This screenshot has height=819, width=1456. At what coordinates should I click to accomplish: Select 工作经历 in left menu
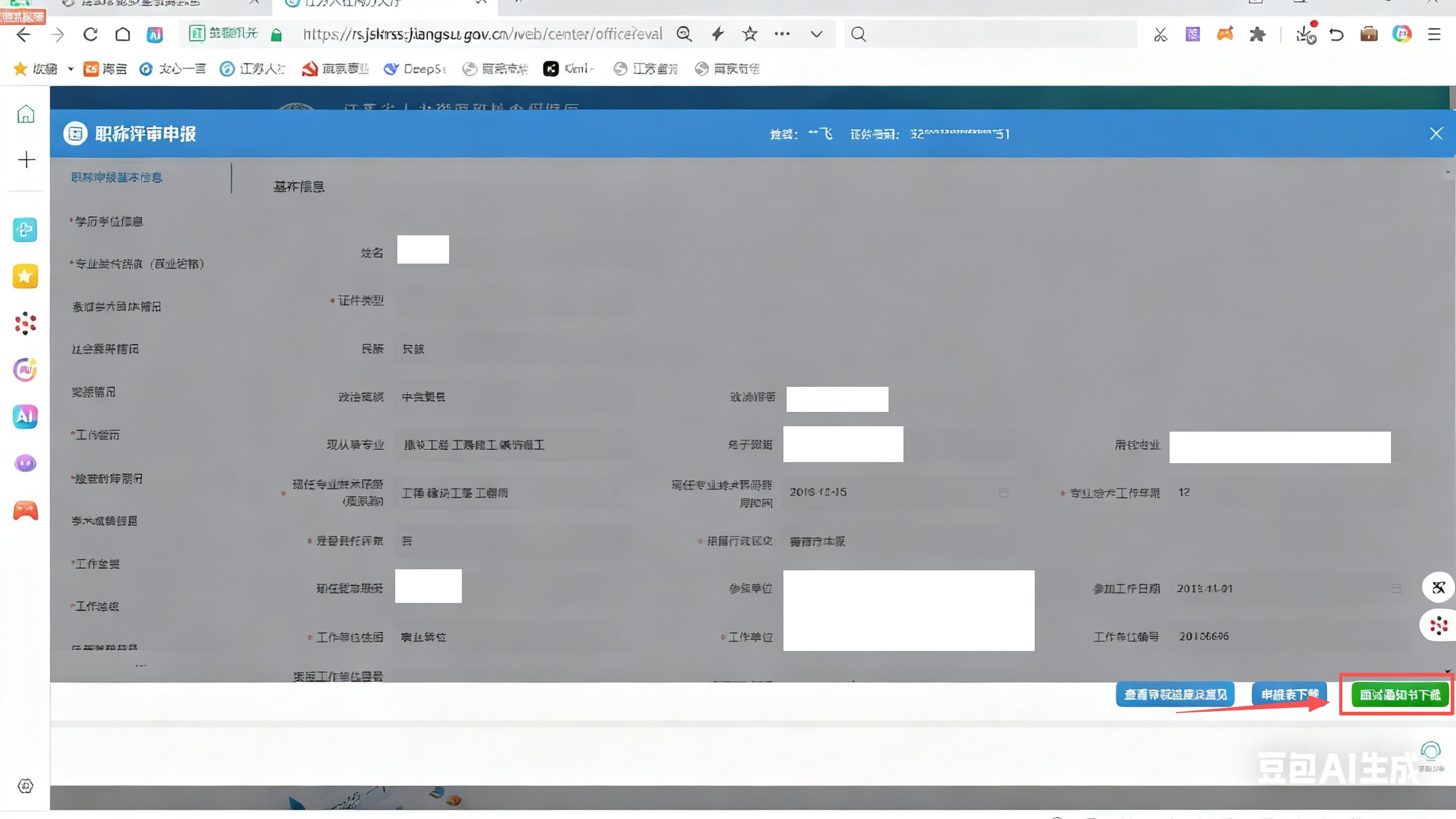point(97,434)
